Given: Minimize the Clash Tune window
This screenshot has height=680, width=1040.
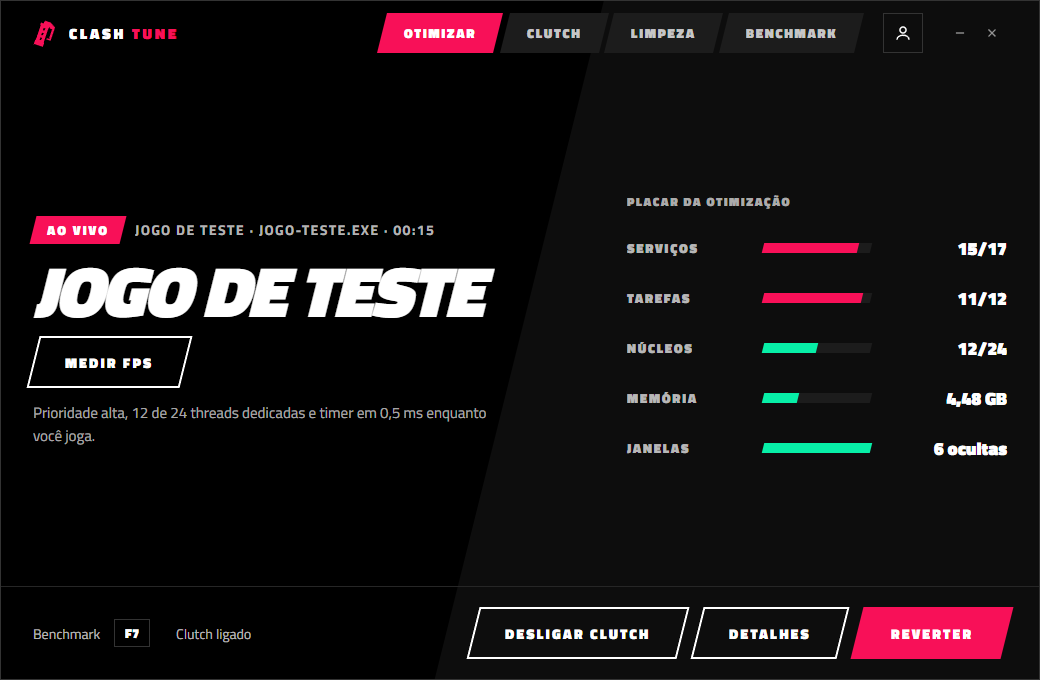Looking at the screenshot, I should click(x=960, y=33).
